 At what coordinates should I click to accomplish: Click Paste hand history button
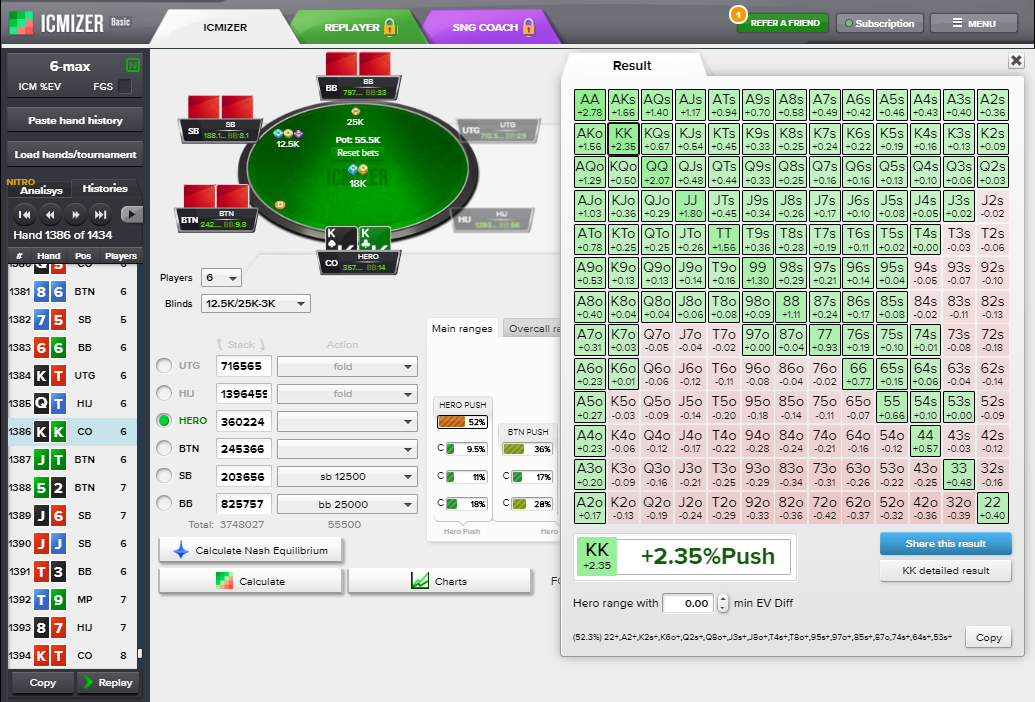click(75, 120)
